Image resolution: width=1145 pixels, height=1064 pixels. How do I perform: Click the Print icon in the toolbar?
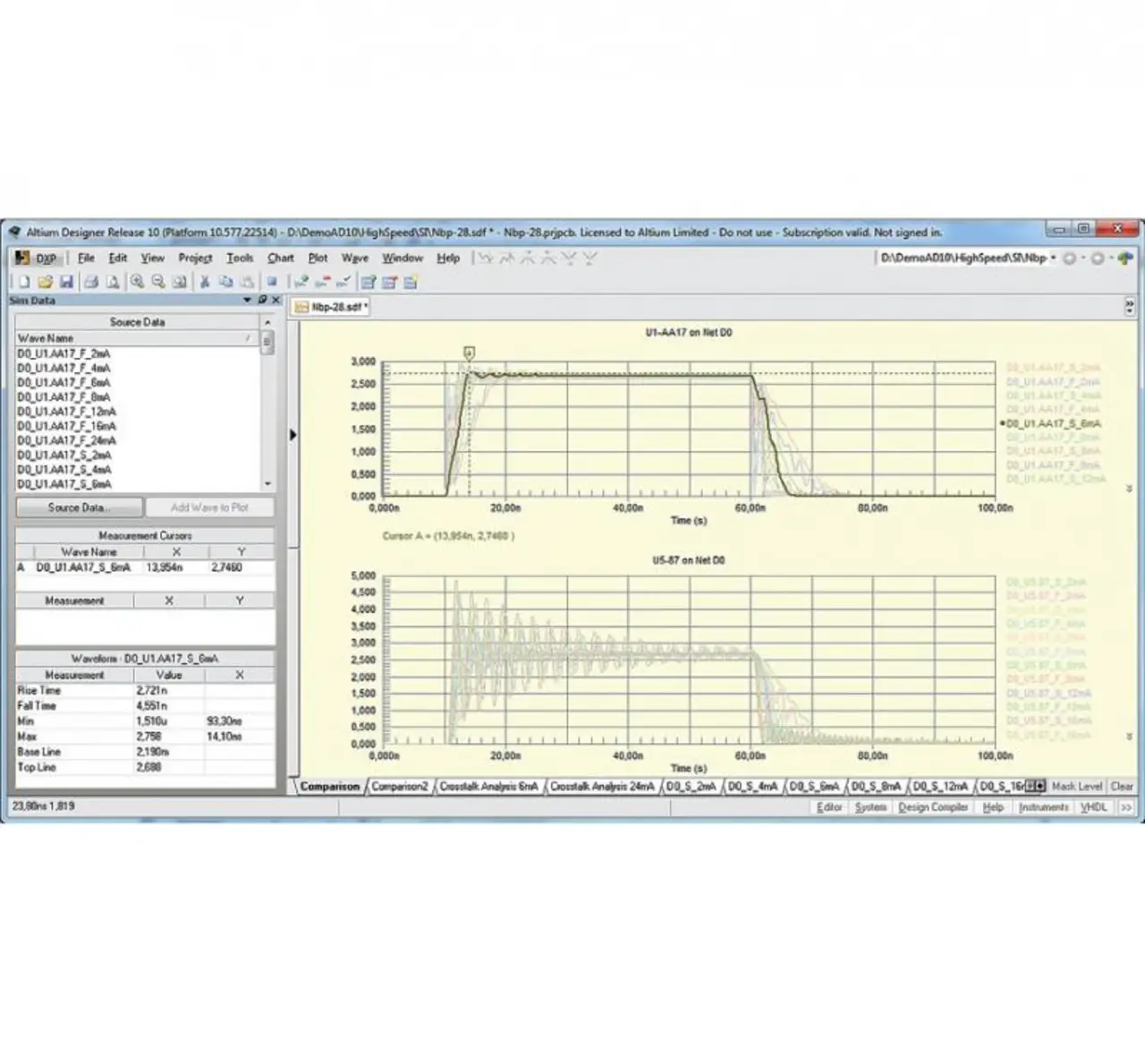[90, 282]
